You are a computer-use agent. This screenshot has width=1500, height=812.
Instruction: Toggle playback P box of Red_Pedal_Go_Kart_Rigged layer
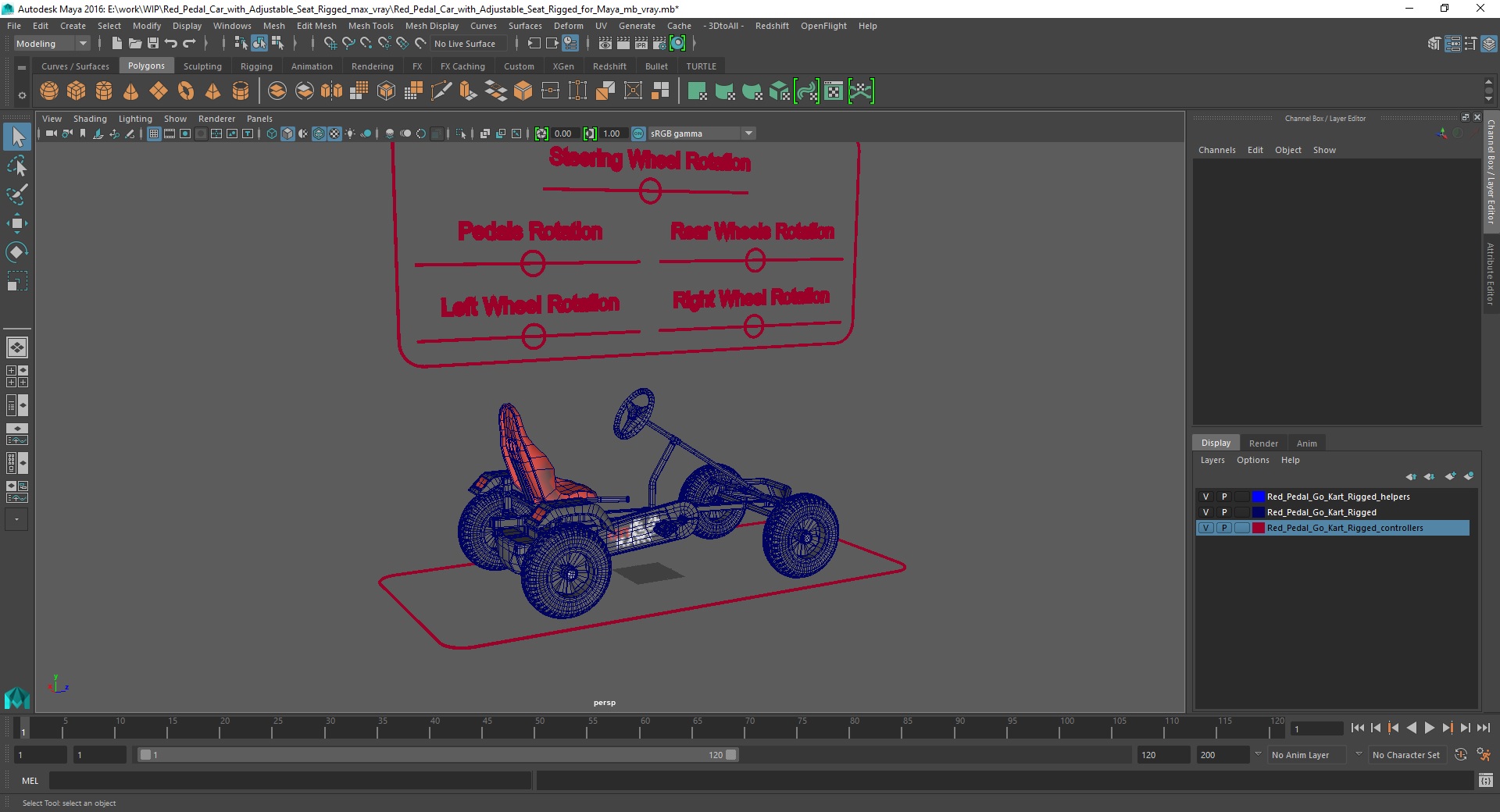(x=1224, y=512)
